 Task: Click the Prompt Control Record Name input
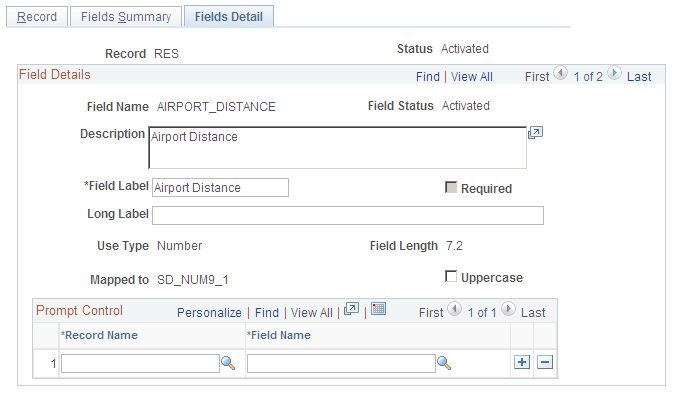140,364
